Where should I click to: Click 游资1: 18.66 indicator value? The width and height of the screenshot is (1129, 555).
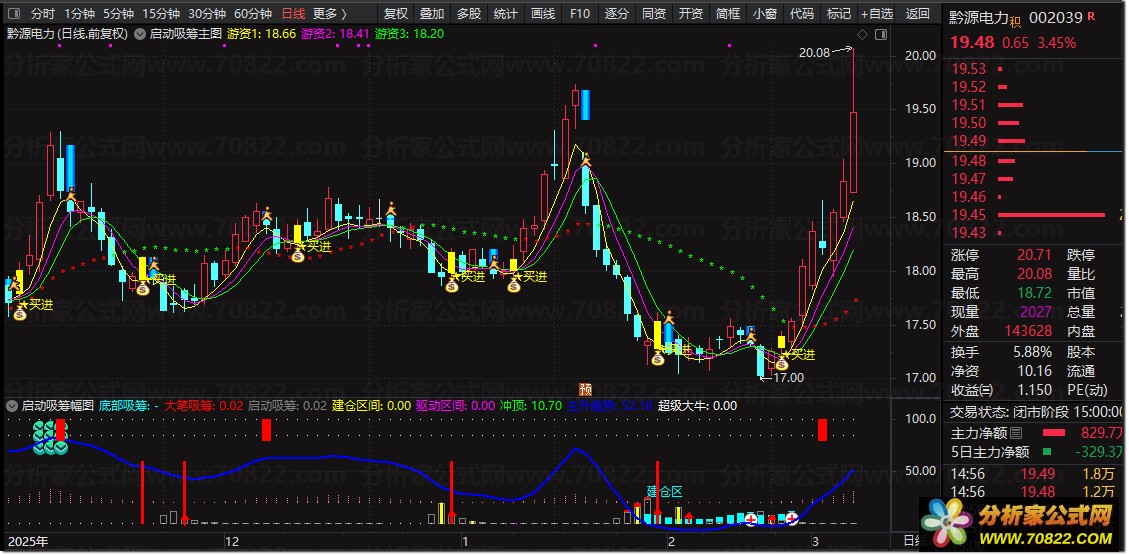coord(261,33)
